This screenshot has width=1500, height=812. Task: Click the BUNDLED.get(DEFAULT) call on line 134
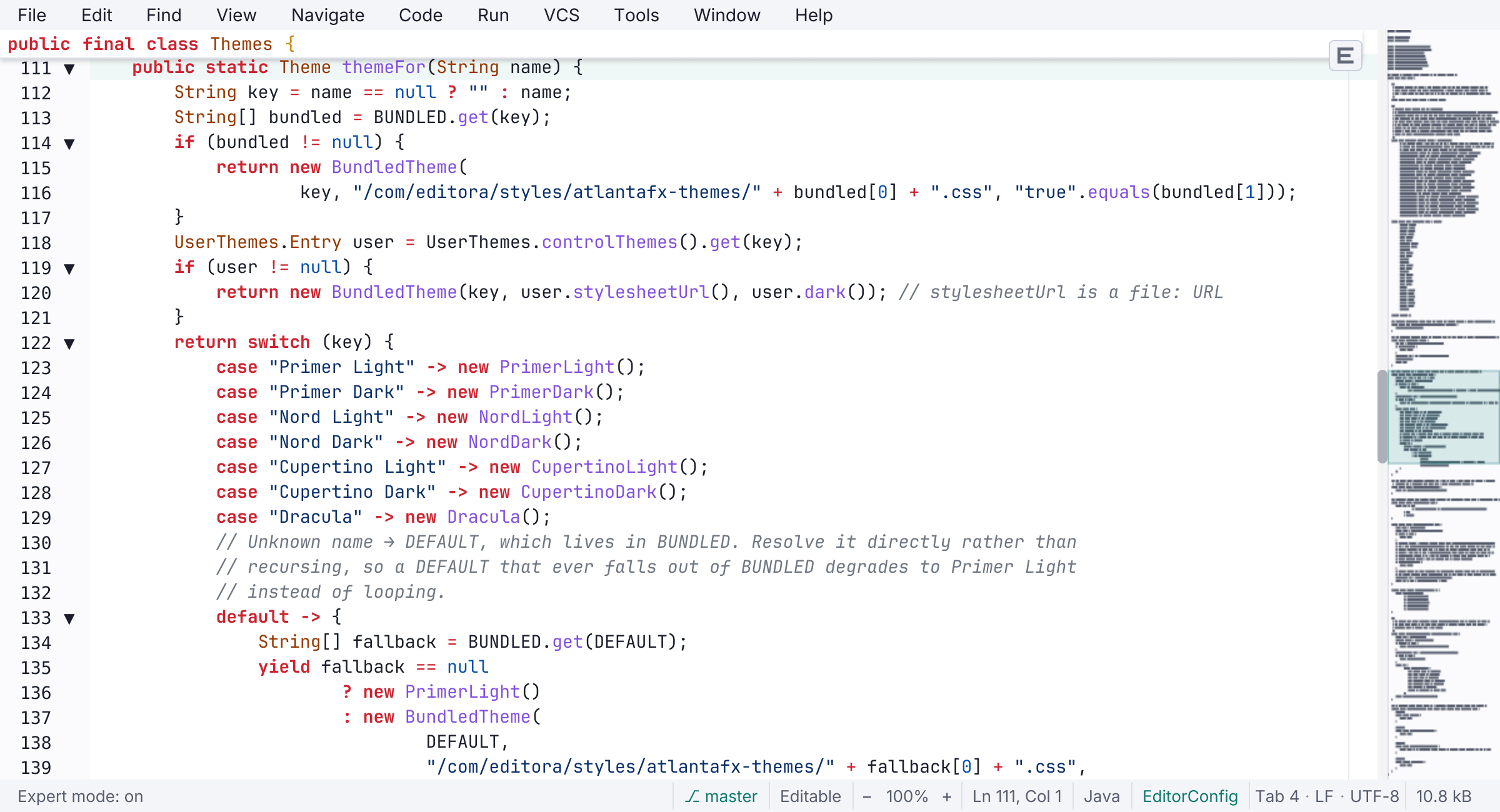click(x=572, y=641)
